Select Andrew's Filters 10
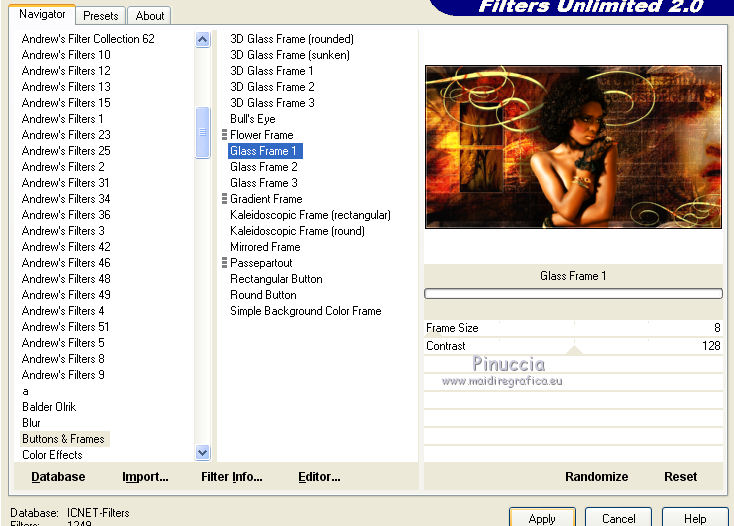The width and height of the screenshot is (734, 526). (66, 55)
